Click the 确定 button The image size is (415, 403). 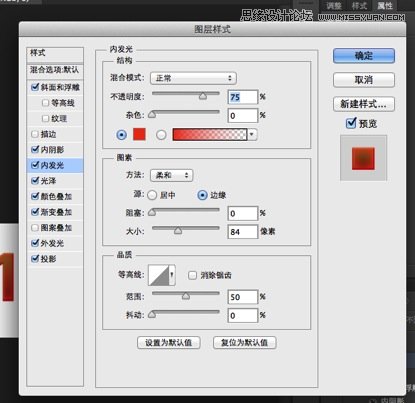tap(364, 56)
